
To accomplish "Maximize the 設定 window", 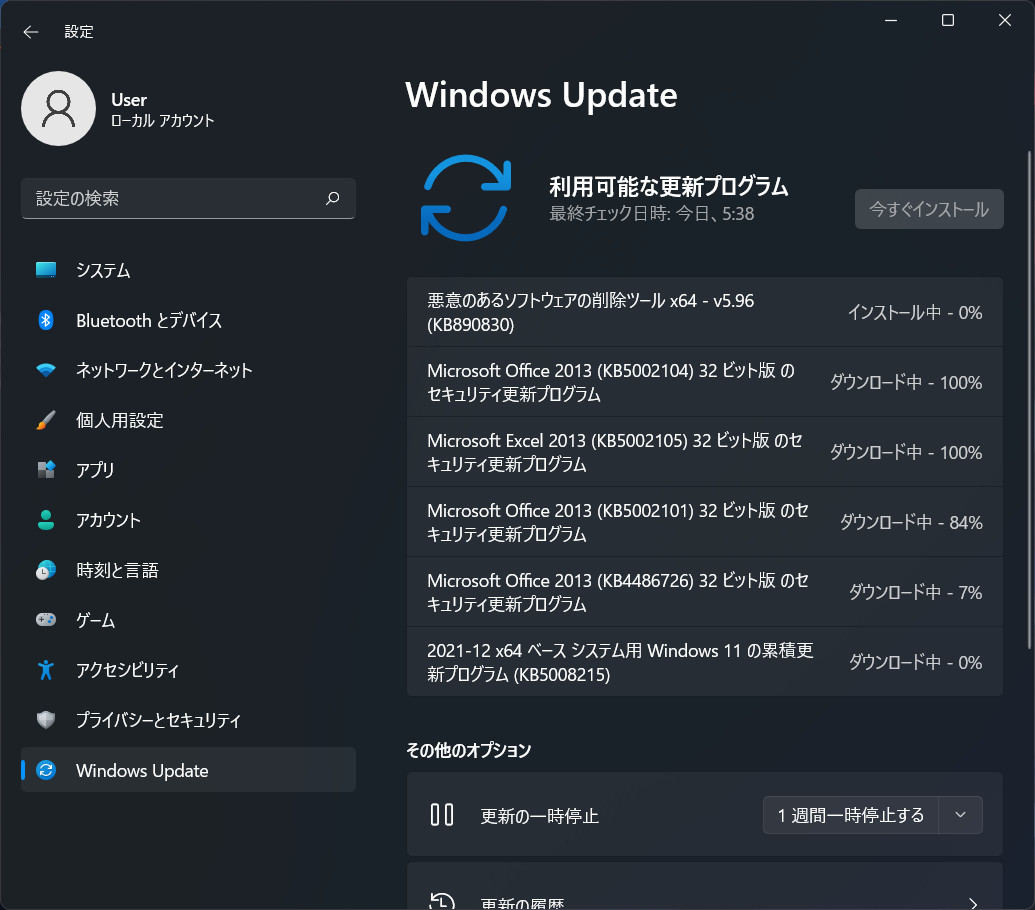I will click(x=948, y=20).
